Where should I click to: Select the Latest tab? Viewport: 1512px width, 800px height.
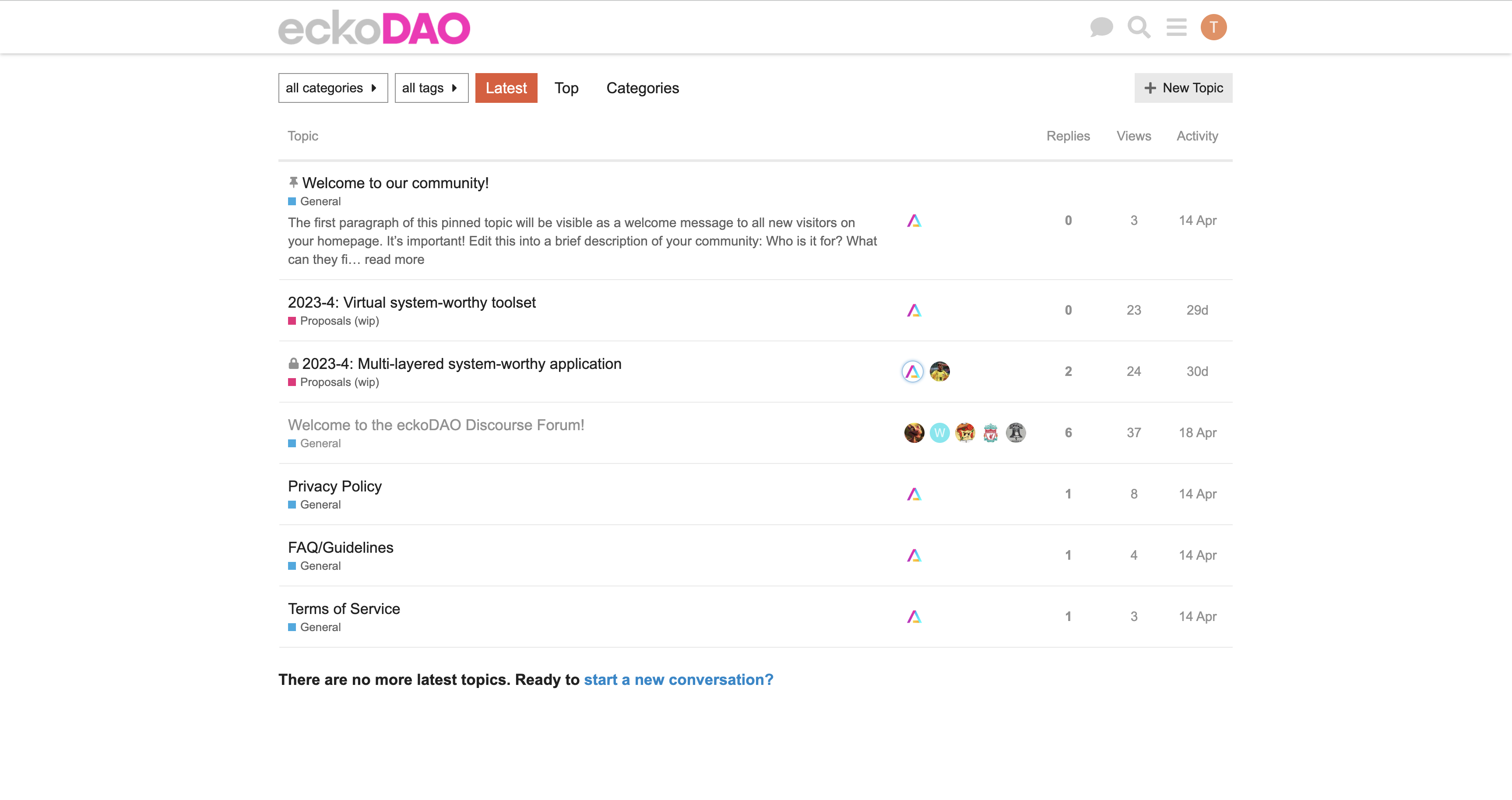click(506, 88)
